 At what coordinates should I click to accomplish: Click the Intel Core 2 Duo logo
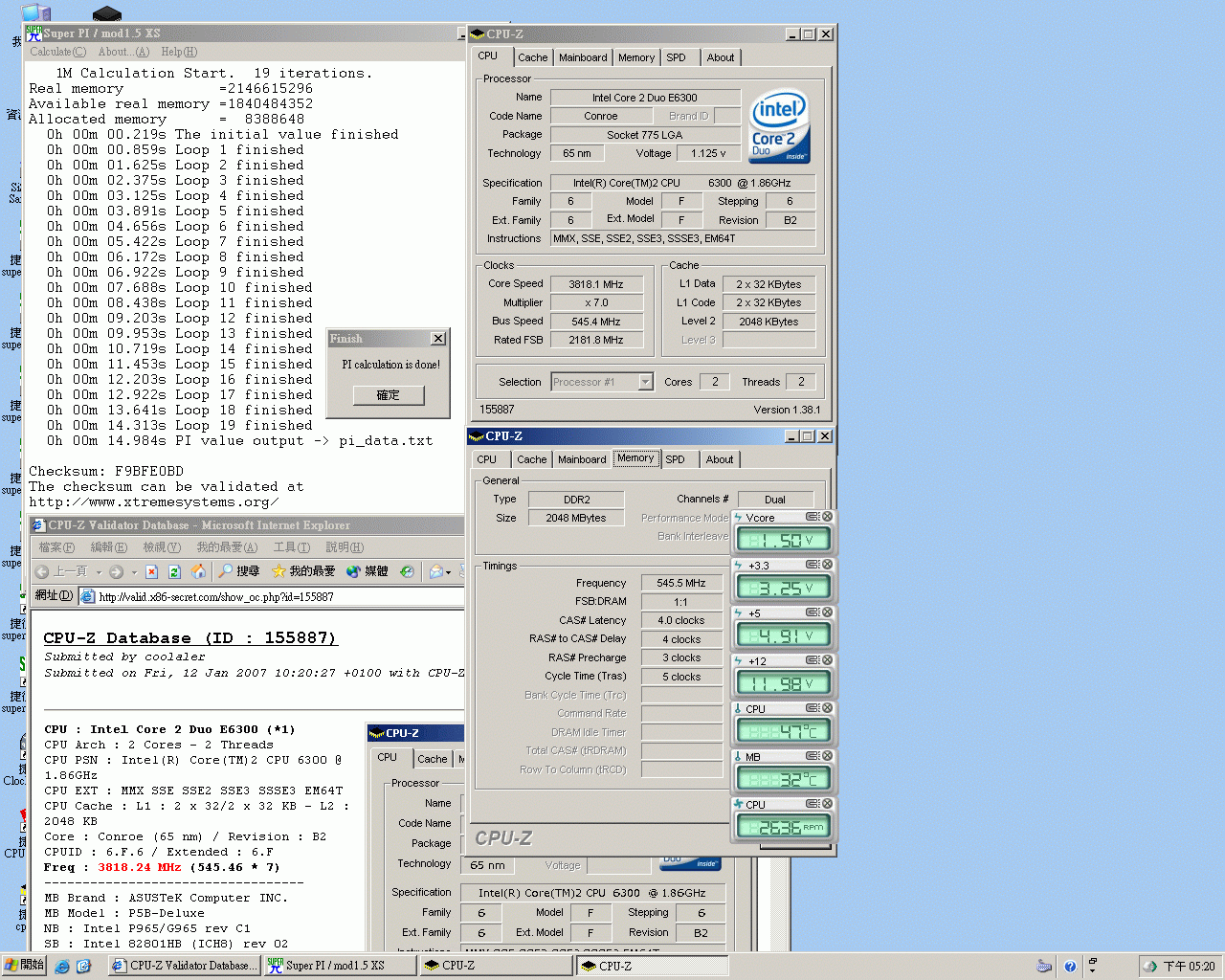coord(779,126)
